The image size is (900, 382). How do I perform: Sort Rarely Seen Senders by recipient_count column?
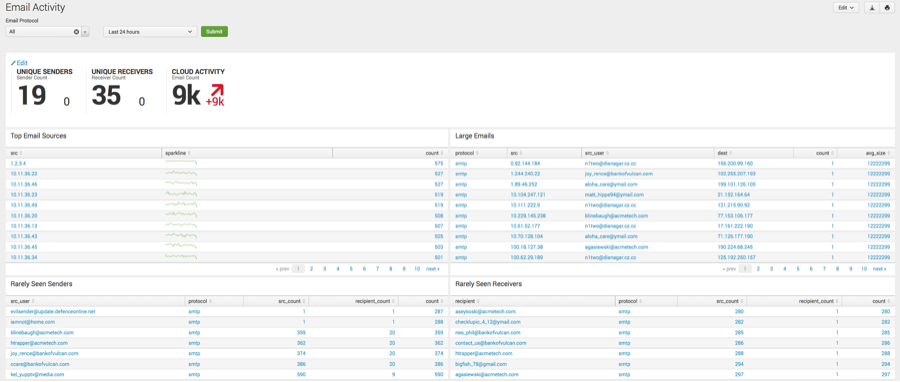tap(375, 301)
